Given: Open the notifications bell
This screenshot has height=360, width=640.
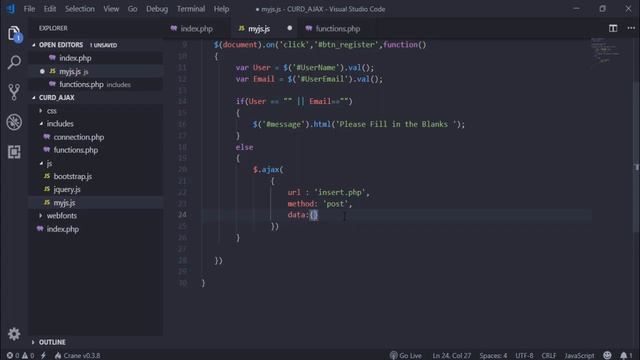Looking at the screenshot, I should [626, 356].
